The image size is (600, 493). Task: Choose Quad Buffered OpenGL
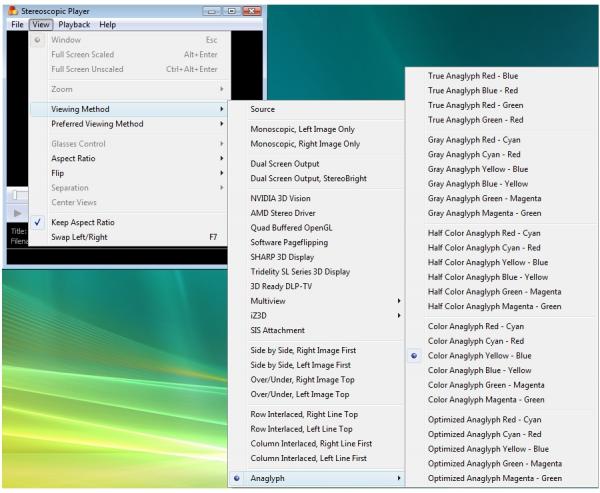tap(316, 228)
